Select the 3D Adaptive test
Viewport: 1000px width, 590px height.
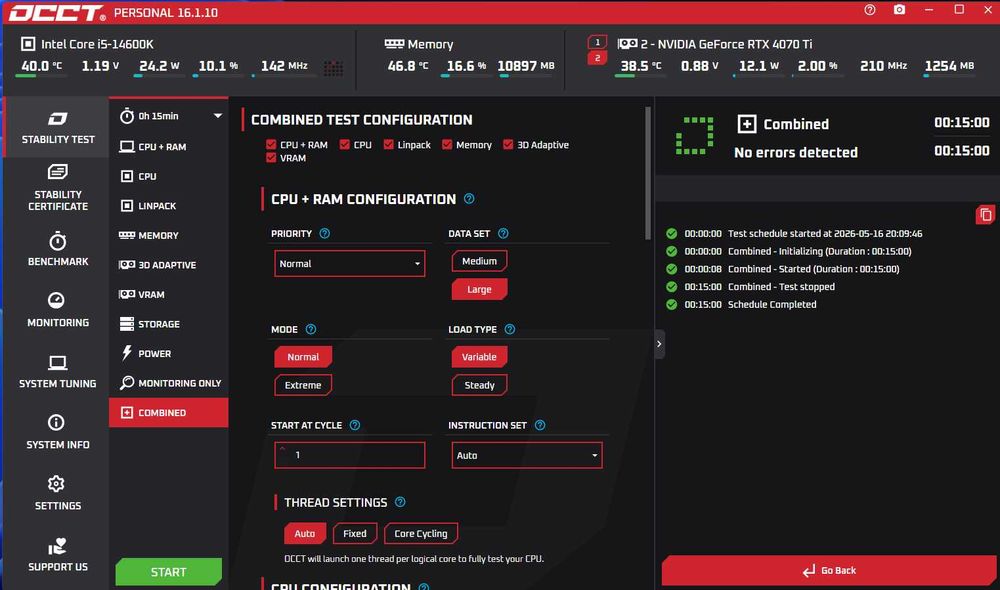pyautogui.click(x=168, y=265)
